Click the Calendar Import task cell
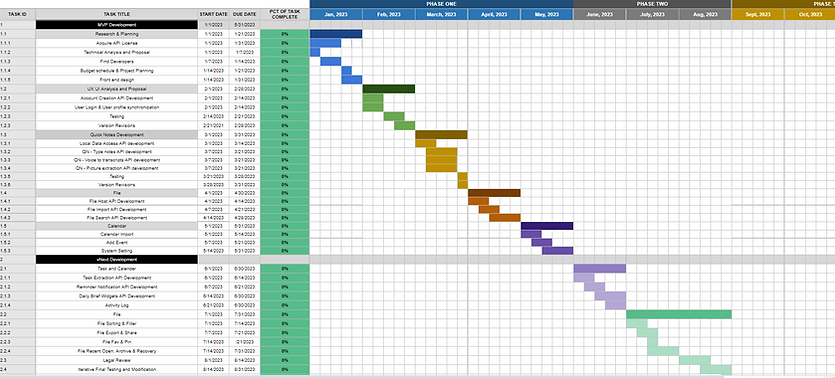835x378 pixels. point(117,234)
